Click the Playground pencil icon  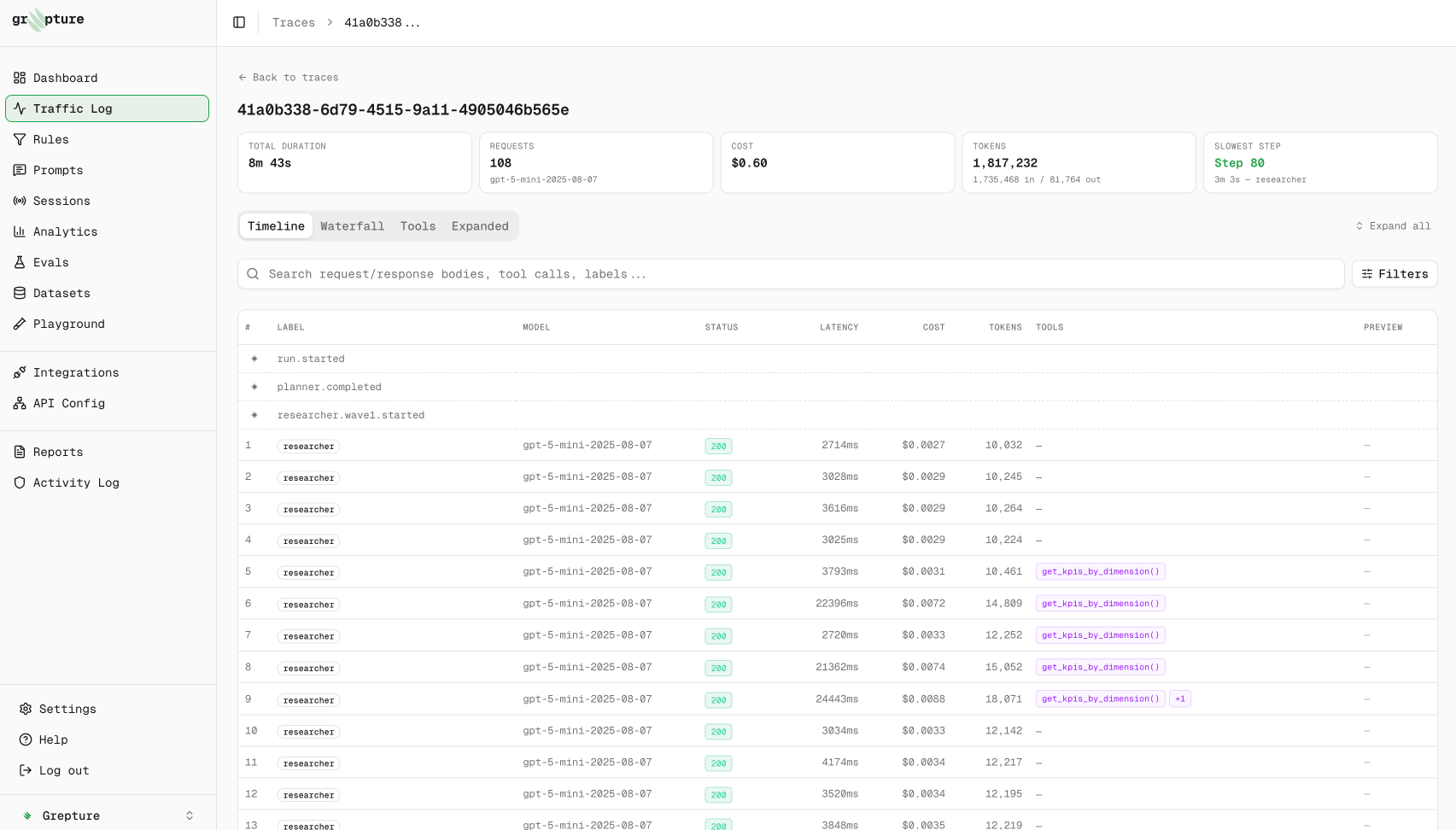[20, 324]
